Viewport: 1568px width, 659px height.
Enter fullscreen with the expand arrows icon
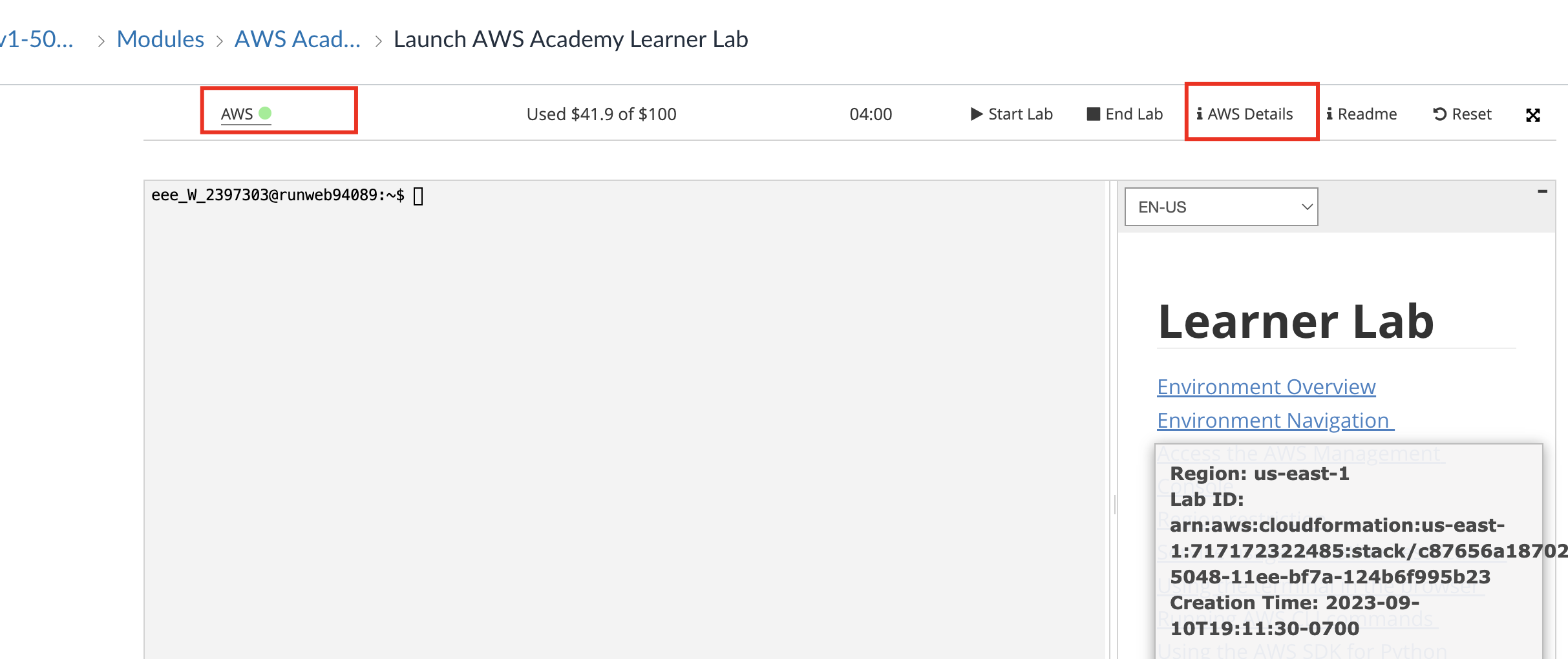(x=1534, y=115)
